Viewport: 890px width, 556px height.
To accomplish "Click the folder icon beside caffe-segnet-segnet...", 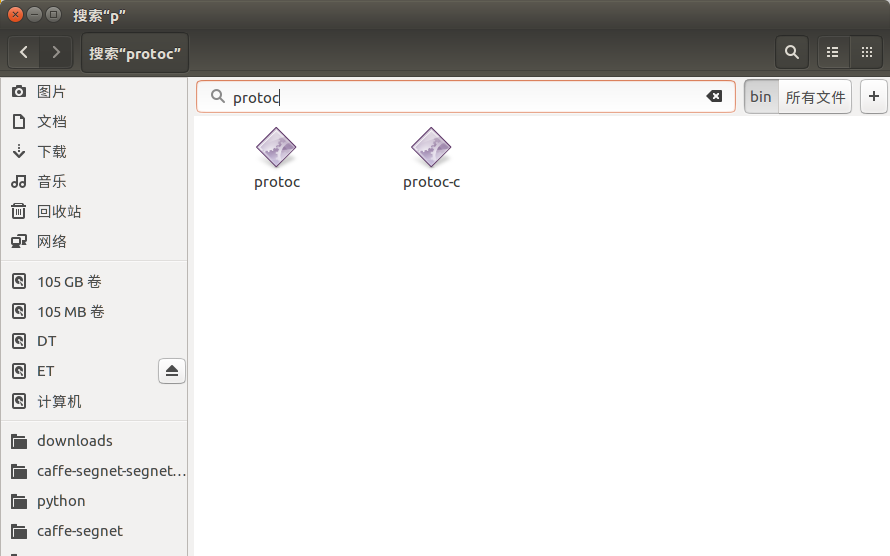I will [x=19, y=471].
